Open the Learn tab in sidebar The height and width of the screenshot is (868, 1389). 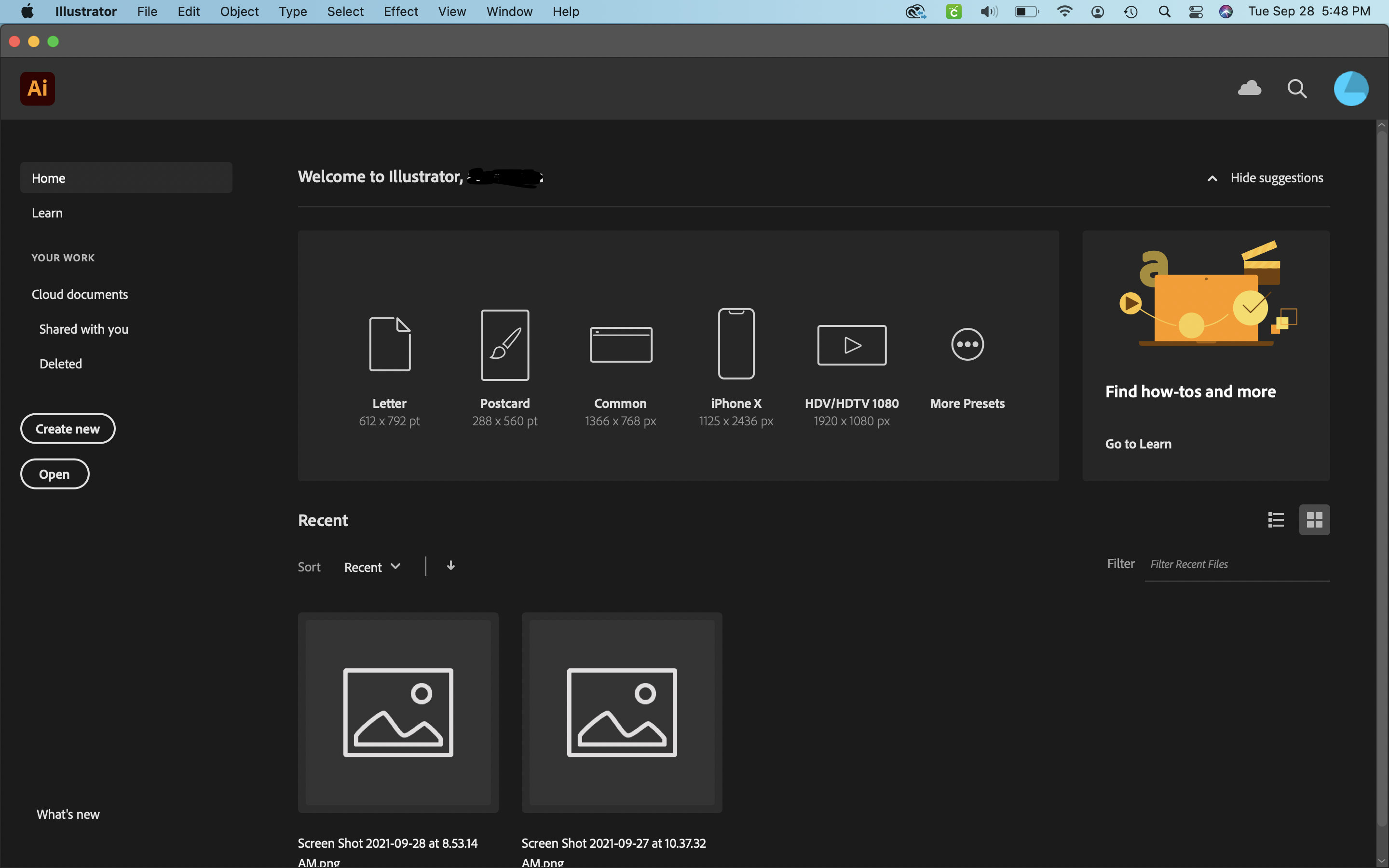[x=47, y=213]
